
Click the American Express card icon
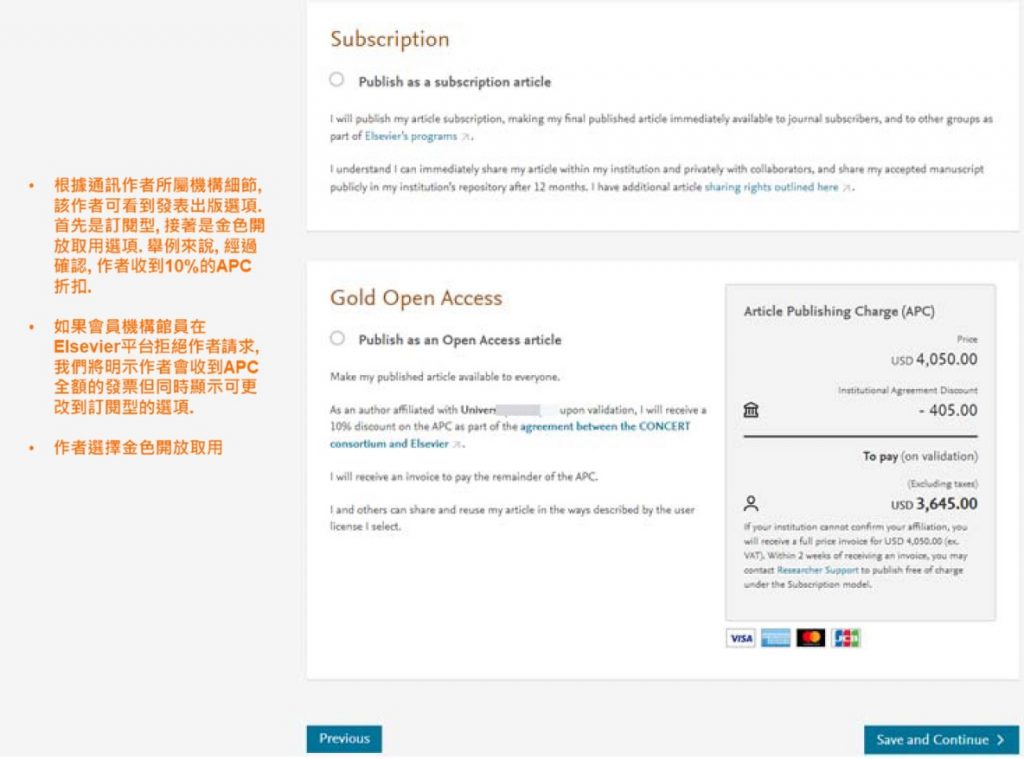pos(775,638)
